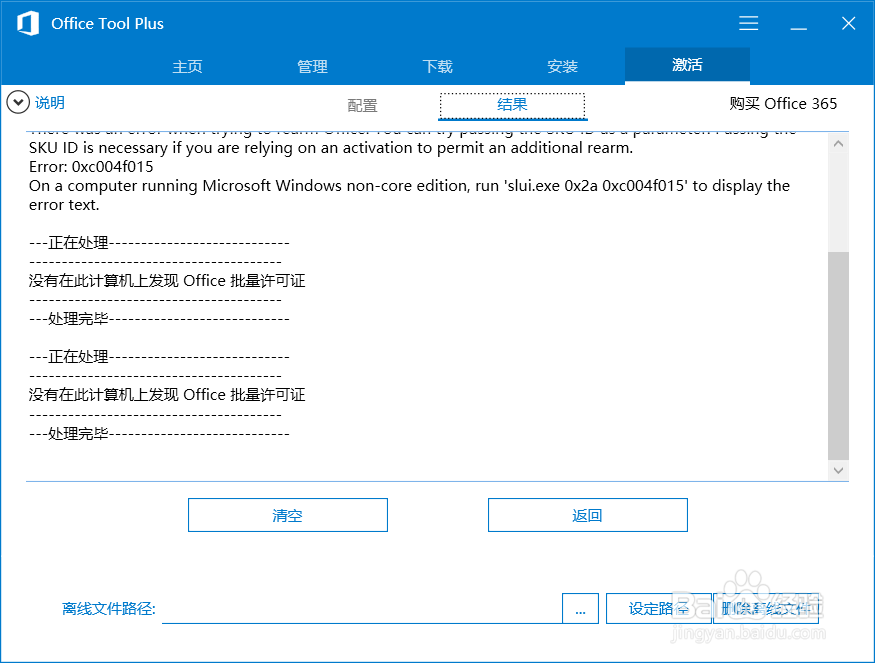Open the 说明 description link
Screen dimensions: 875x663
pyautogui.click(x=50, y=103)
